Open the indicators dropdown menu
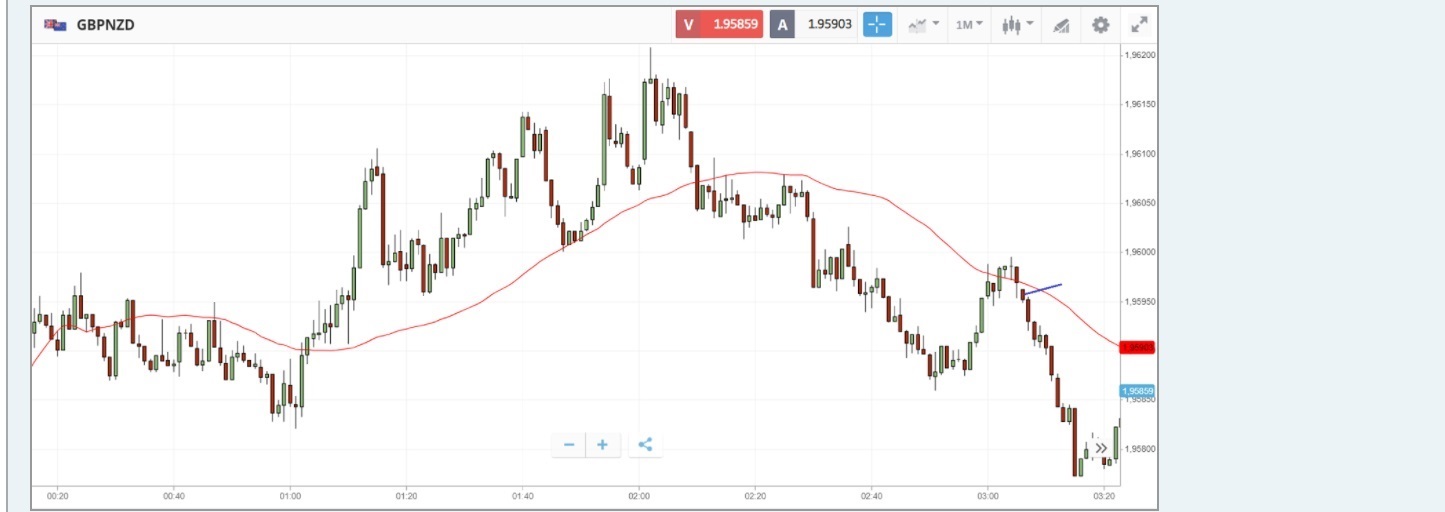The image size is (1445, 512). pyautogui.click(x=922, y=25)
